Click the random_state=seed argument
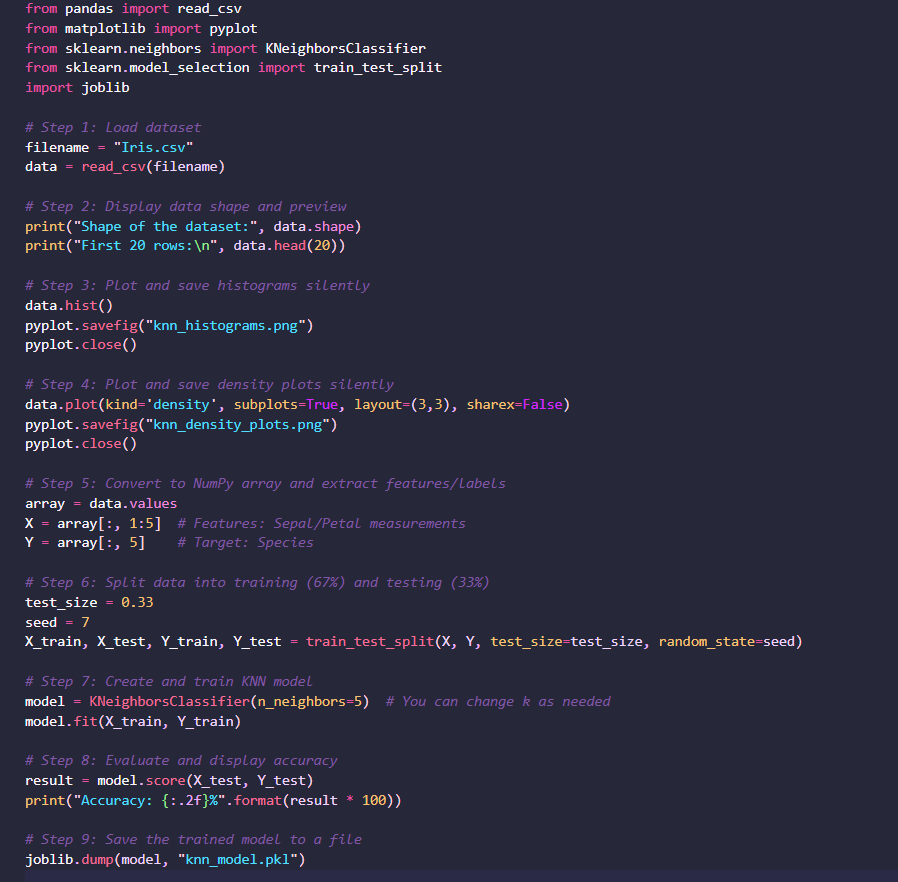The image size is (898, 882). 726,642
